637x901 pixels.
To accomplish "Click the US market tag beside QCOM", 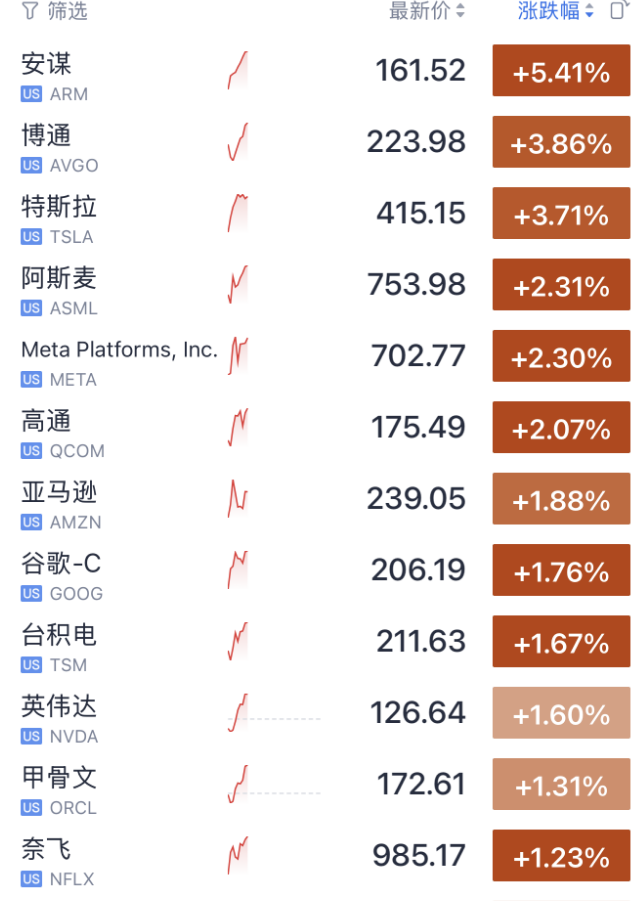I will point(31,451).
